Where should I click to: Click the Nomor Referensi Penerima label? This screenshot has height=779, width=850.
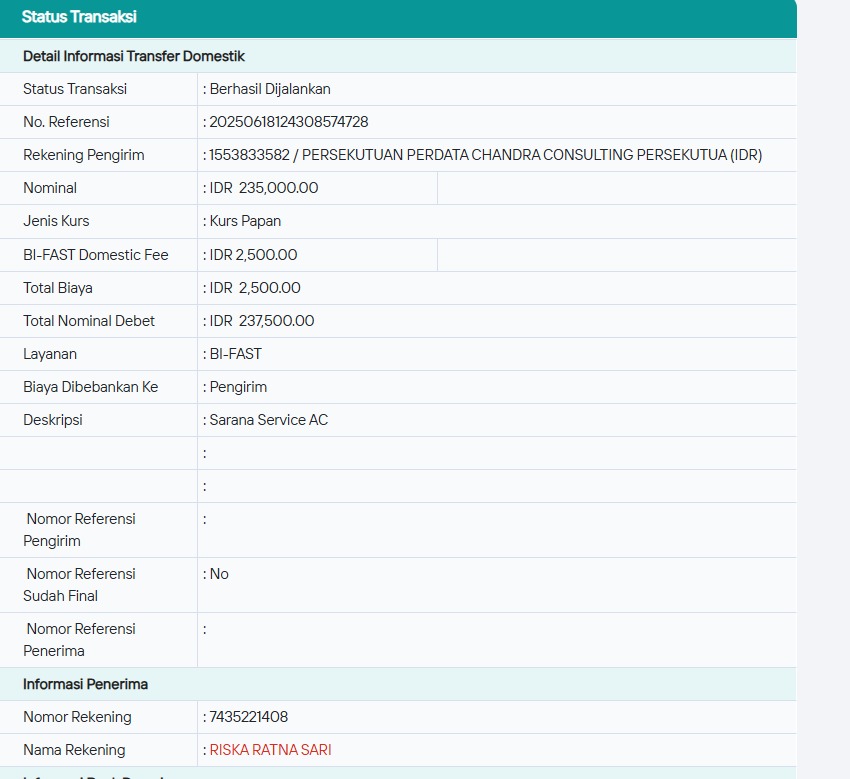pyautogui.click(x=80, y=640)
